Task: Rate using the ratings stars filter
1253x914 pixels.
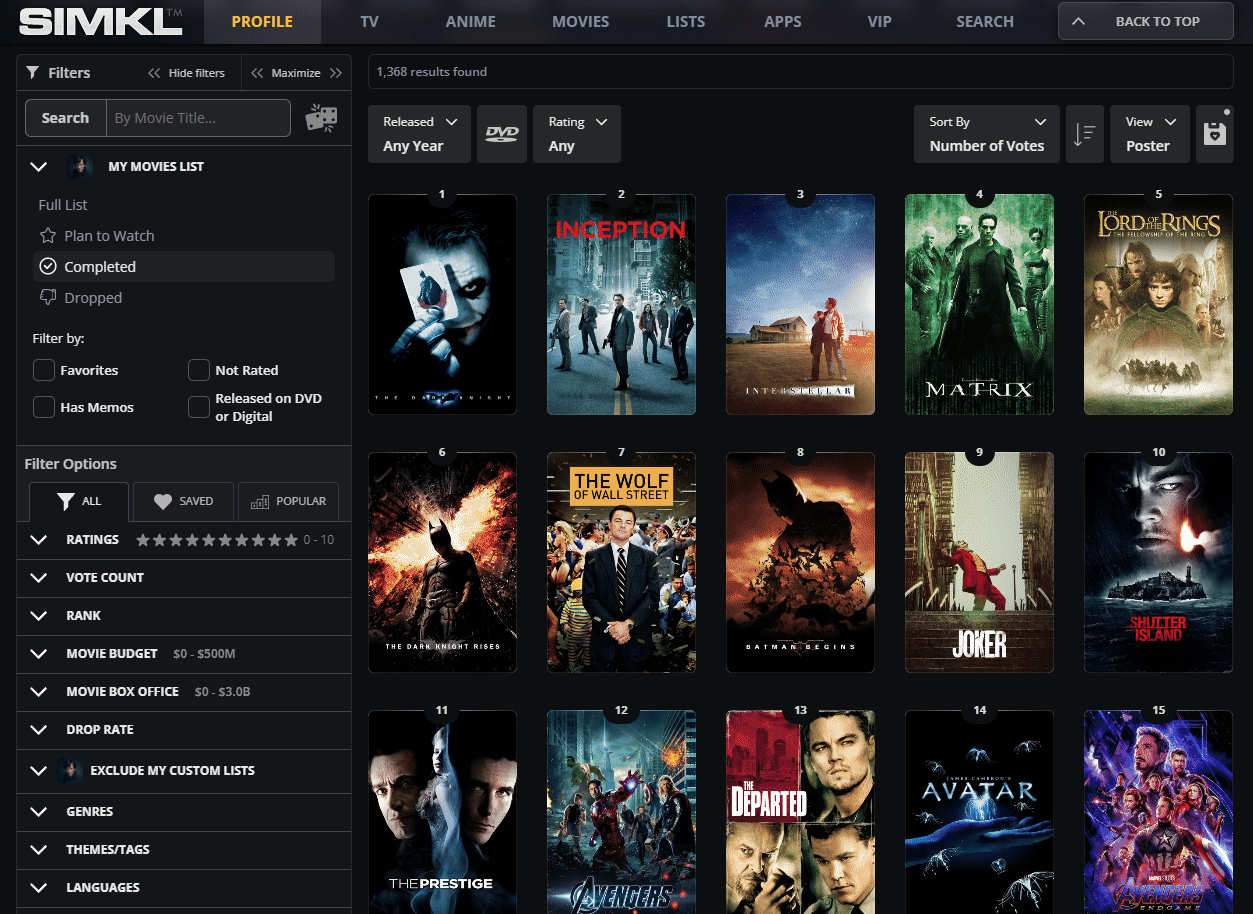Action: (x=217, y=540)
